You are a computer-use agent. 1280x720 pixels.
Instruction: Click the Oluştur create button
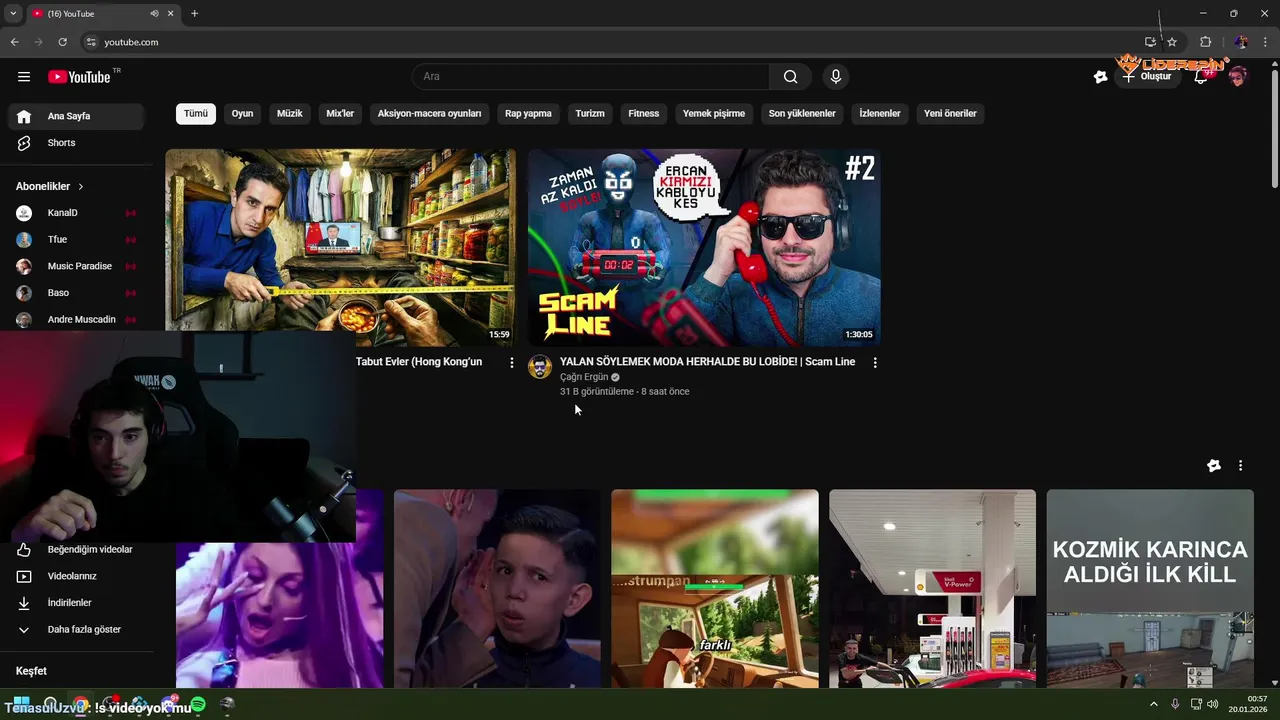click(1147, 77)
